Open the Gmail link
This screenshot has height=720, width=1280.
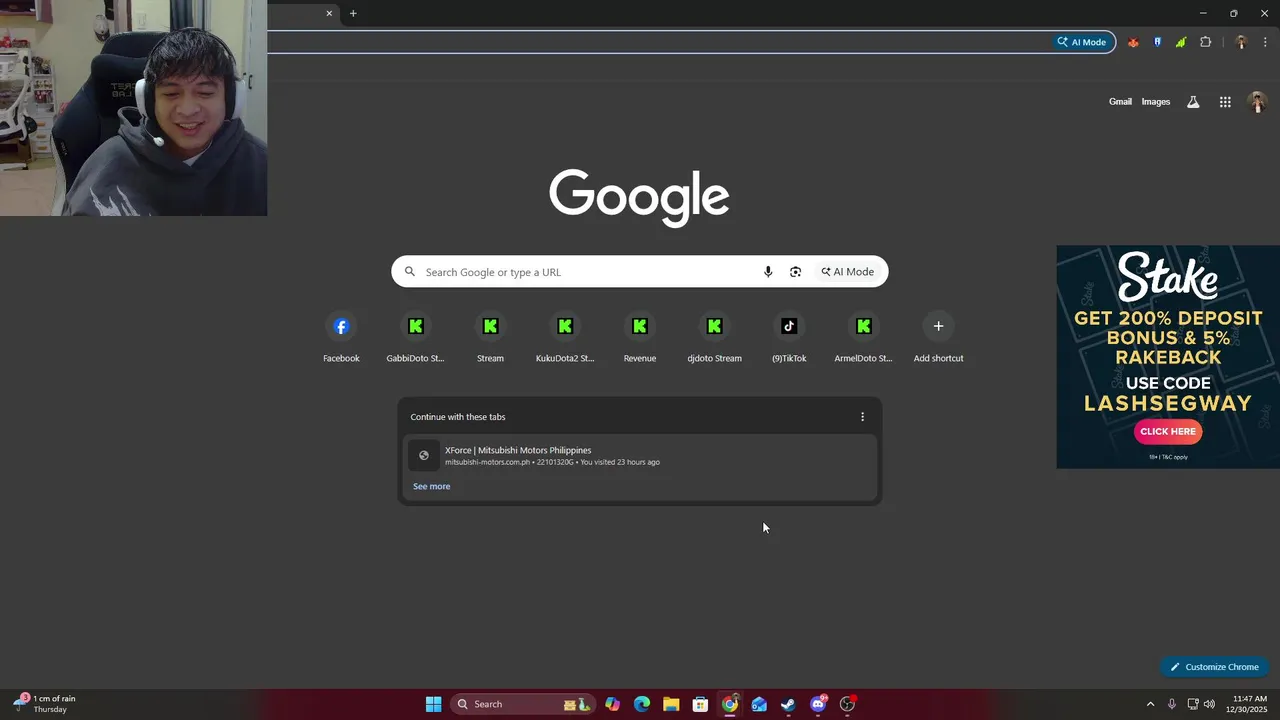coord(1120,102)
